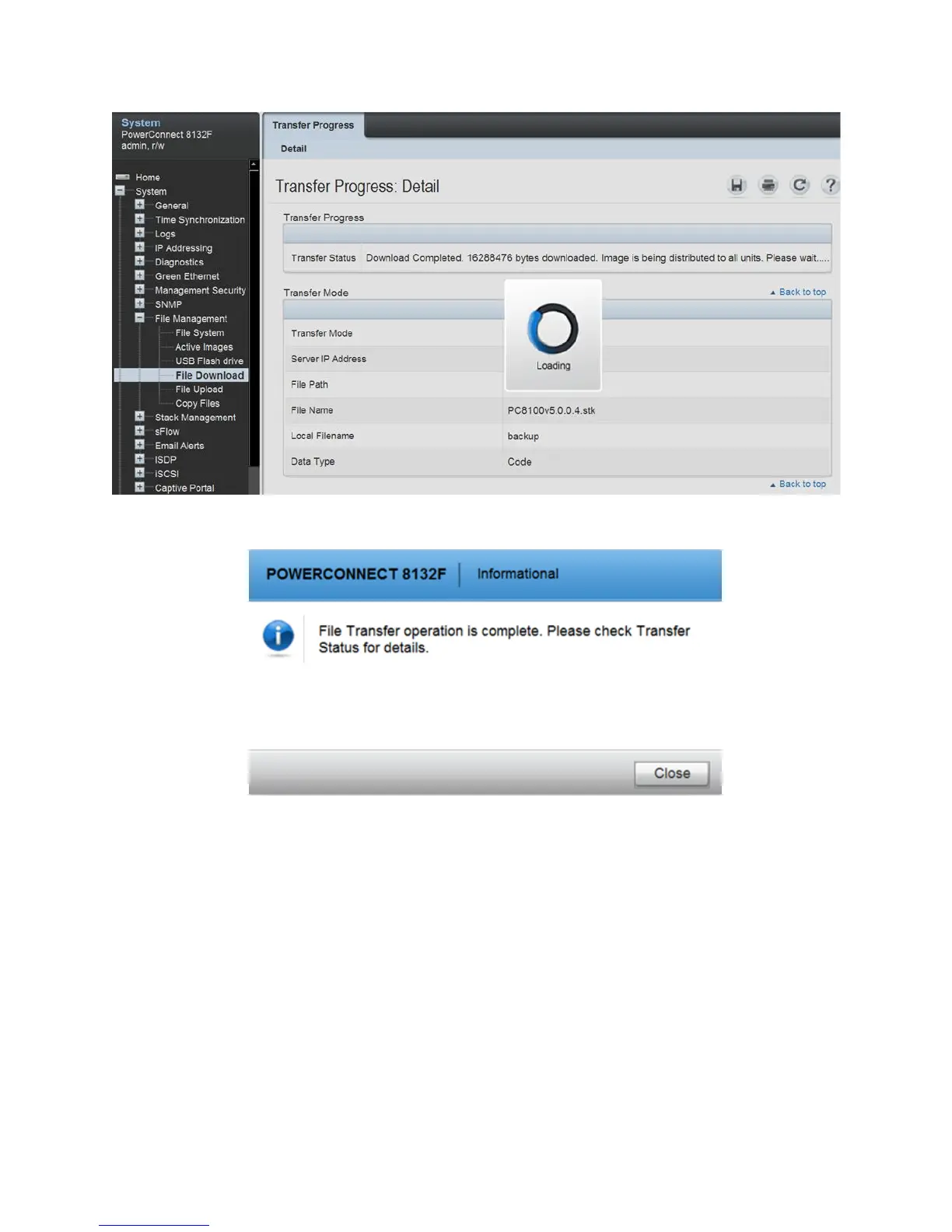Click the Stack Management tree label

click(x=195, y=418)
